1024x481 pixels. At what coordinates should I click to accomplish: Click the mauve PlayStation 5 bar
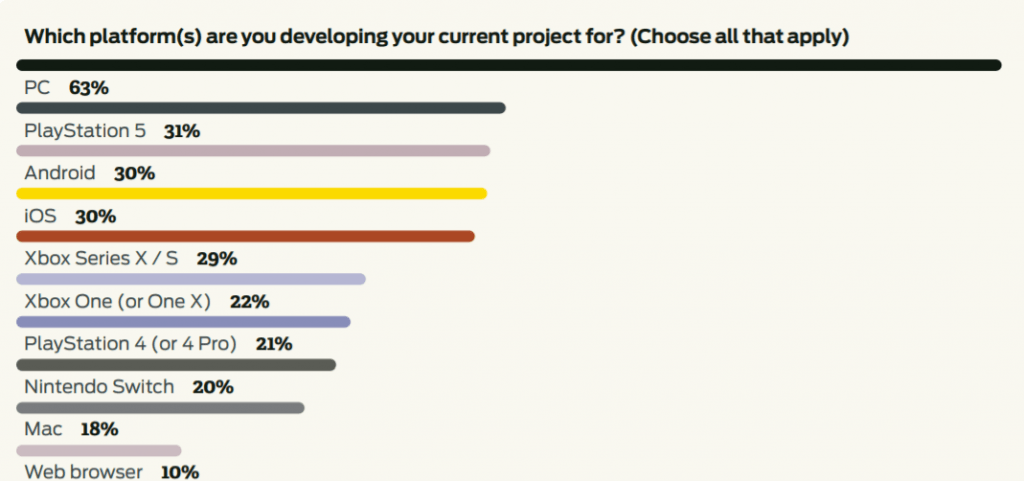[x=253, y=151]
